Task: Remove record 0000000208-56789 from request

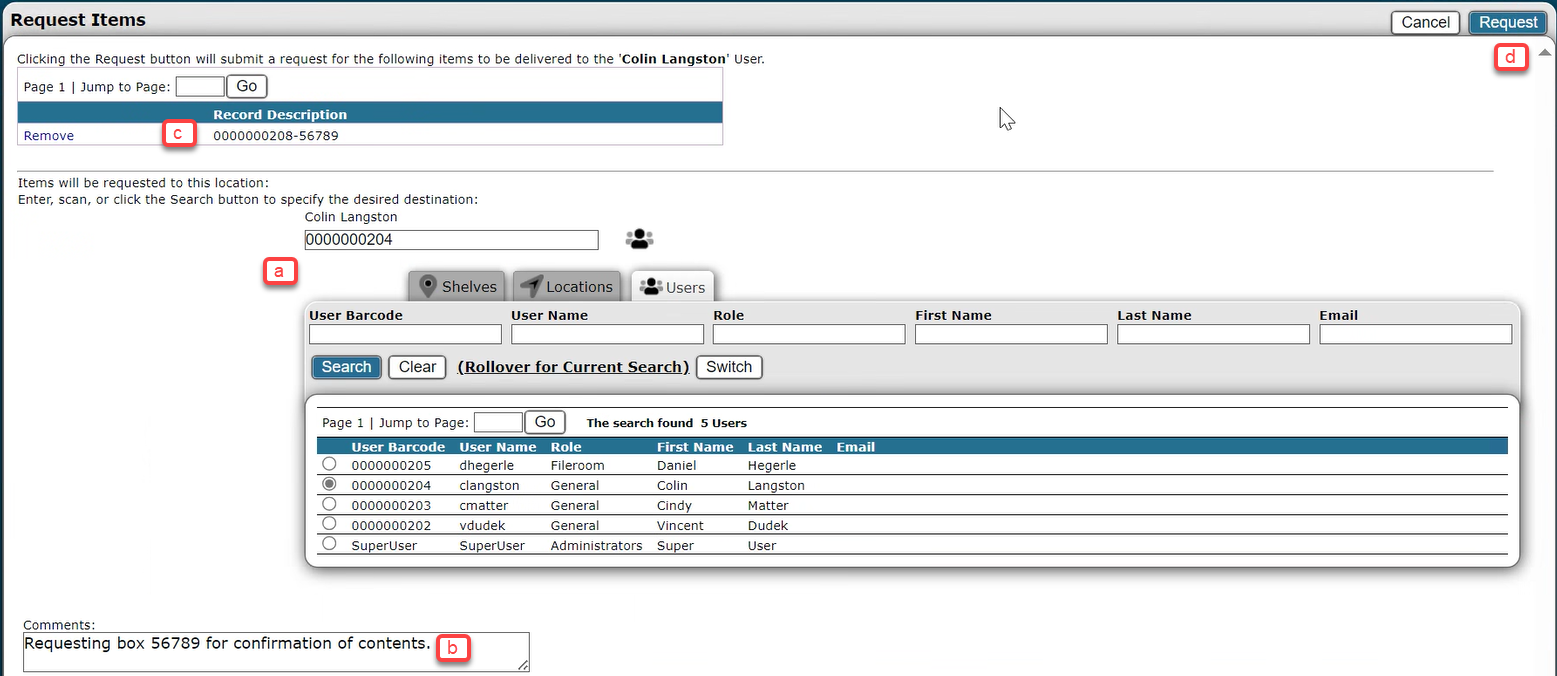Action: [49, 136]
